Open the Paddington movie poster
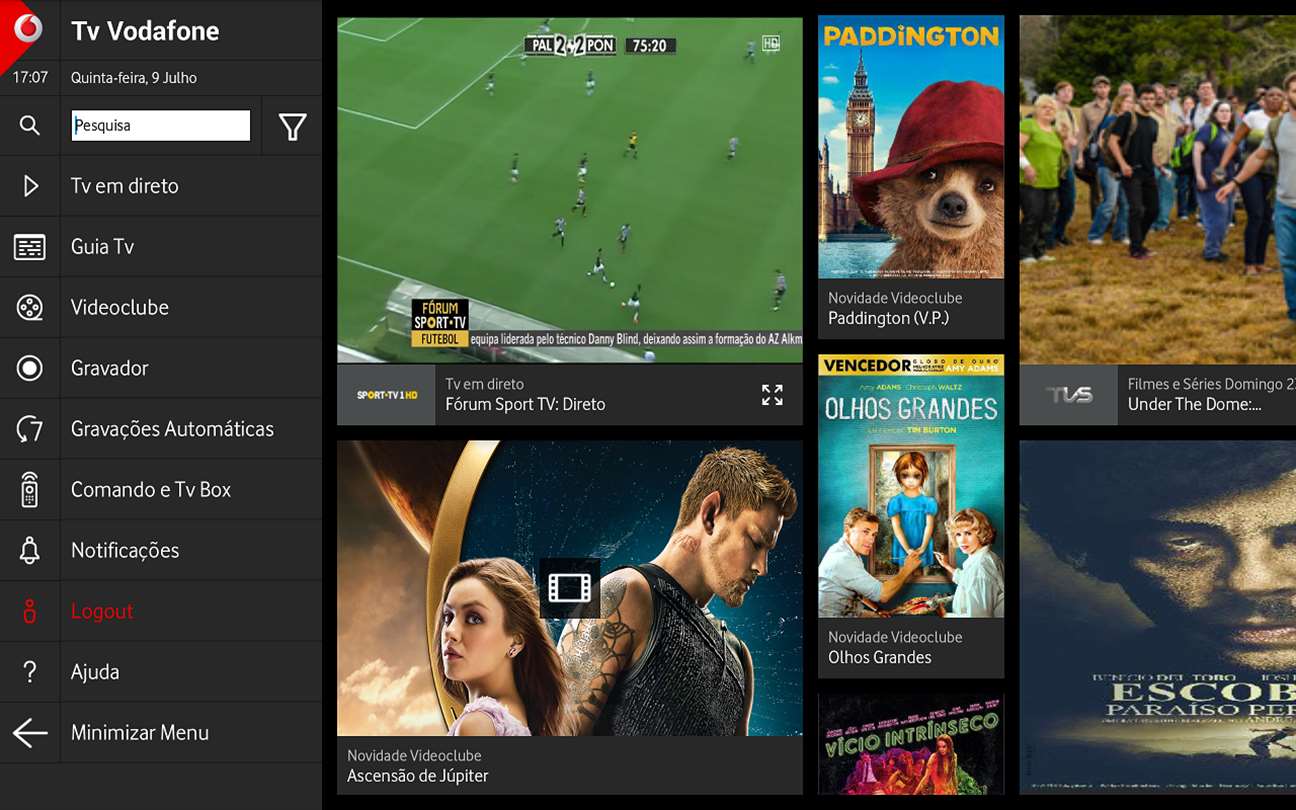The image size is (1296, 810). click(x=911, y=147)
